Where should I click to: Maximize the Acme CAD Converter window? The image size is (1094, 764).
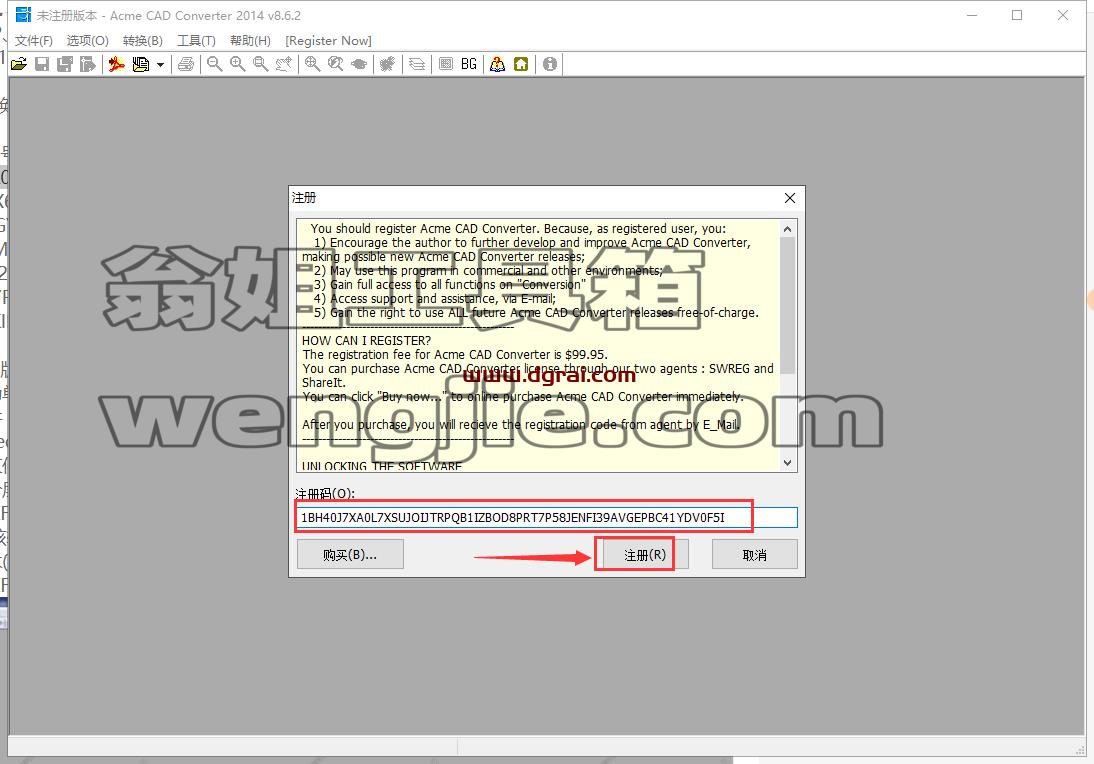1017,15
